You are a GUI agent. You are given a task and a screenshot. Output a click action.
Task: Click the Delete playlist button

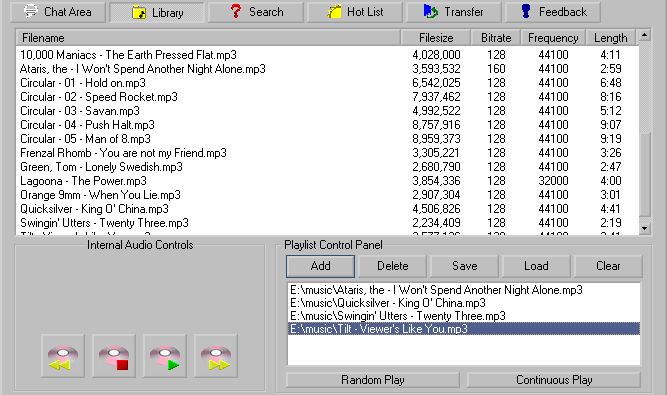[392, 266]
